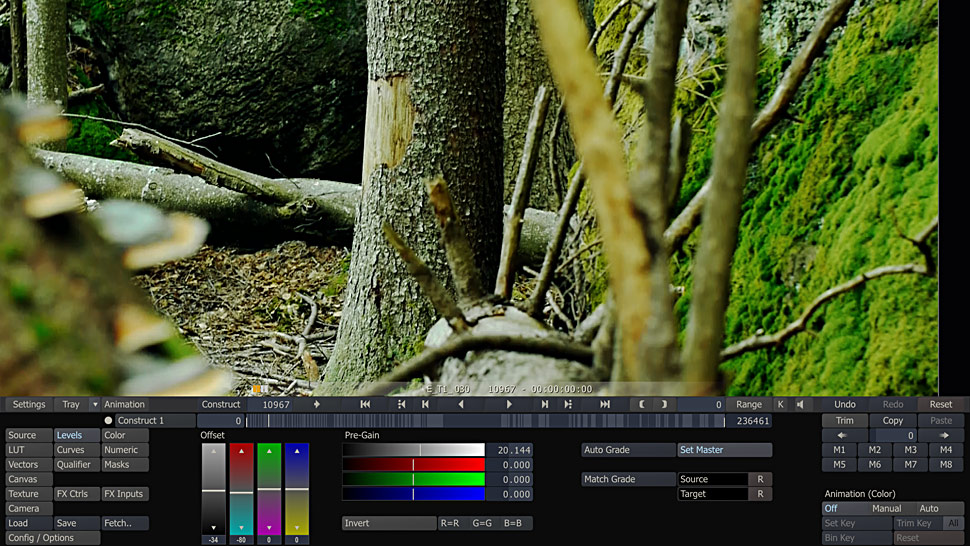Image resolution: width=970 pixels, height=546 pixels.
Task: Adjust the red Pre-Gain slider
Action: [x=413, y=465]
